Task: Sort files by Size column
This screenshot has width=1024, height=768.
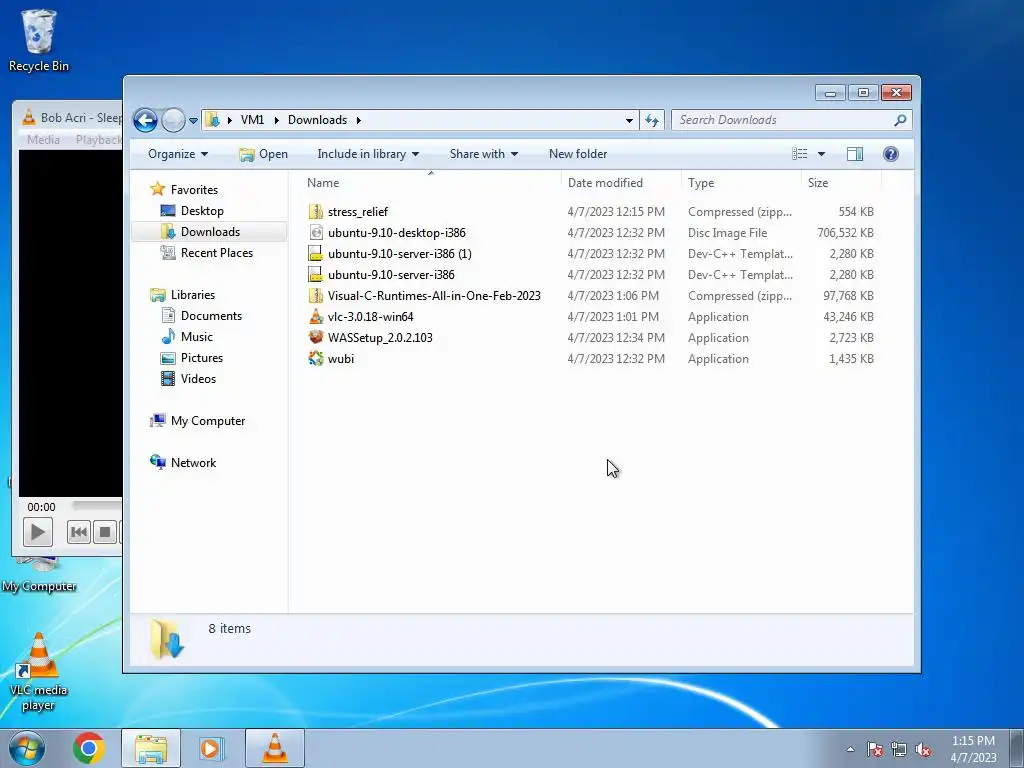Action: point(840,183)
